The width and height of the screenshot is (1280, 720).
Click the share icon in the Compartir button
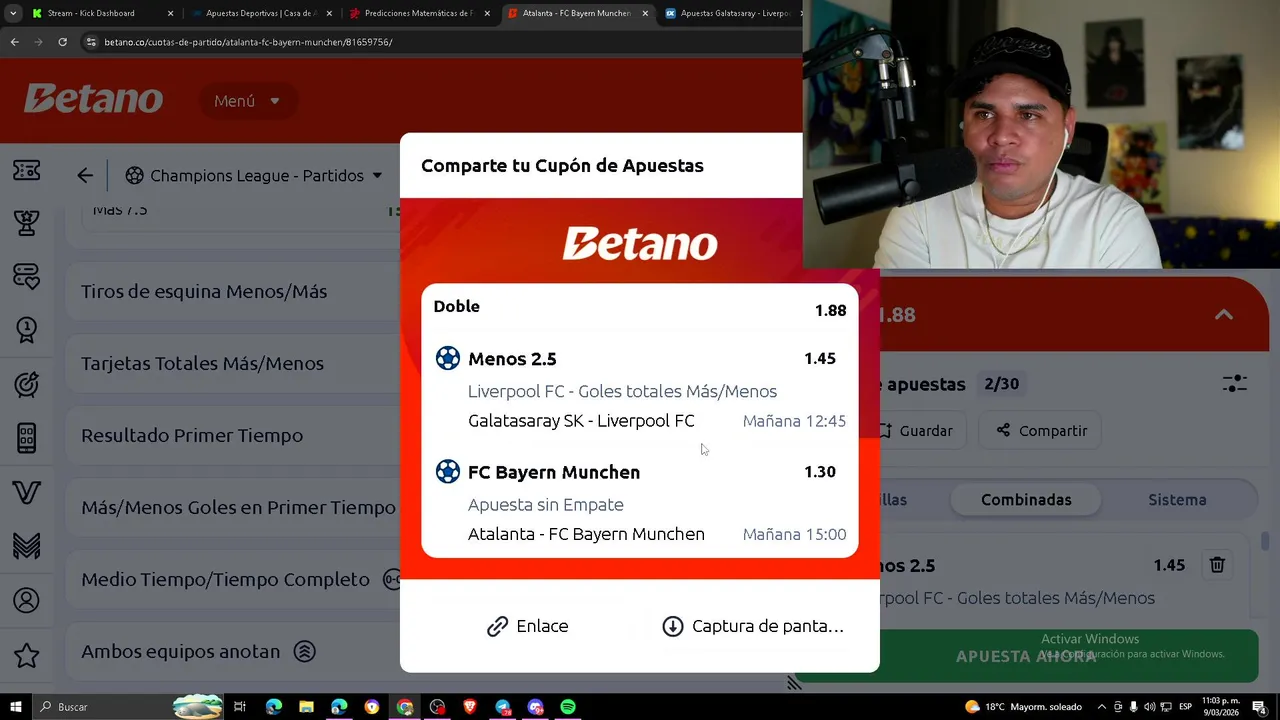coord(1003,430)
